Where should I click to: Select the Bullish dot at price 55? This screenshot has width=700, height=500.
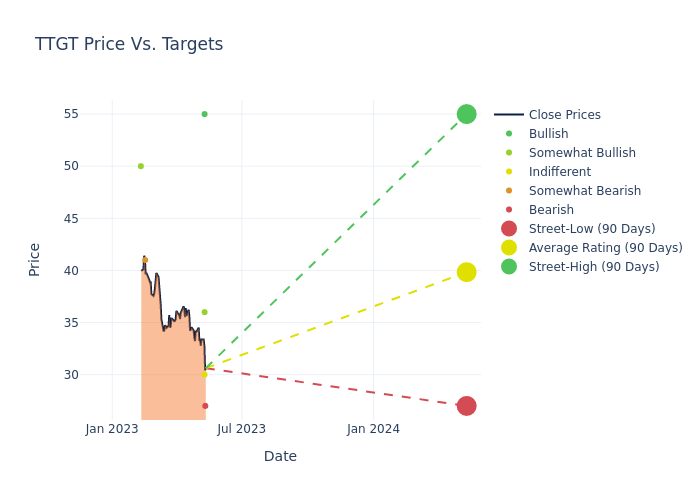pos(204,114)
